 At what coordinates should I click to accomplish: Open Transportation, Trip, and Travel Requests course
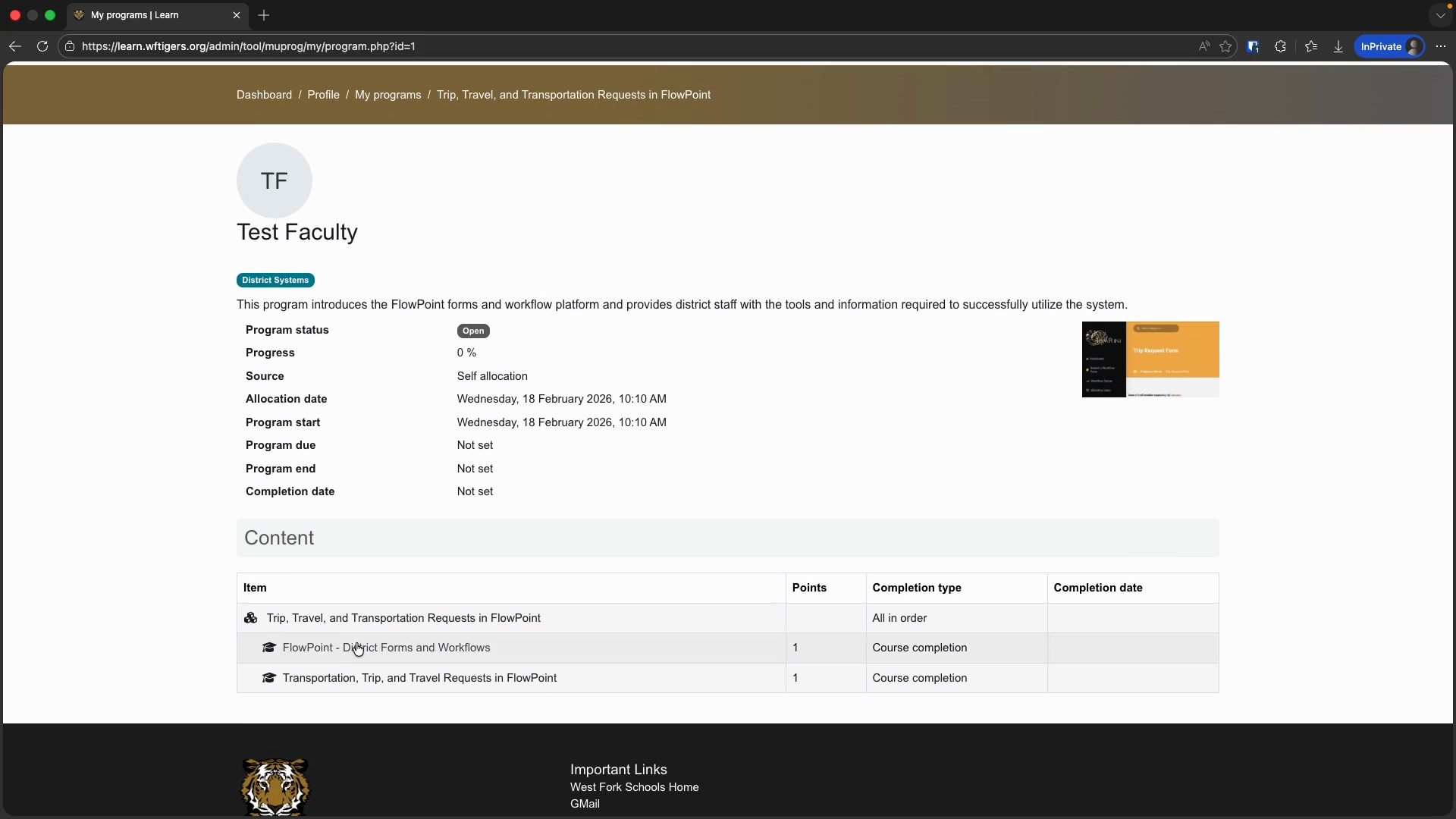pos(419,678)
